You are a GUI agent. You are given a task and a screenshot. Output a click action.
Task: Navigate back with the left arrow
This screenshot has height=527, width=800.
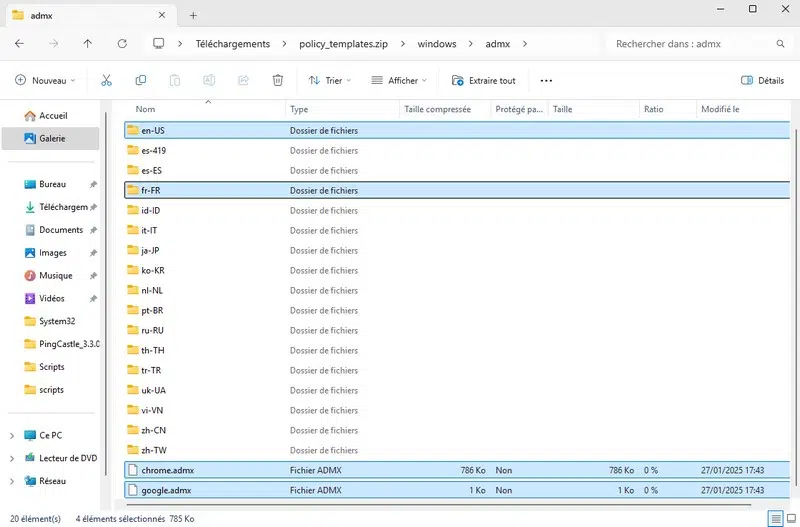20,44
